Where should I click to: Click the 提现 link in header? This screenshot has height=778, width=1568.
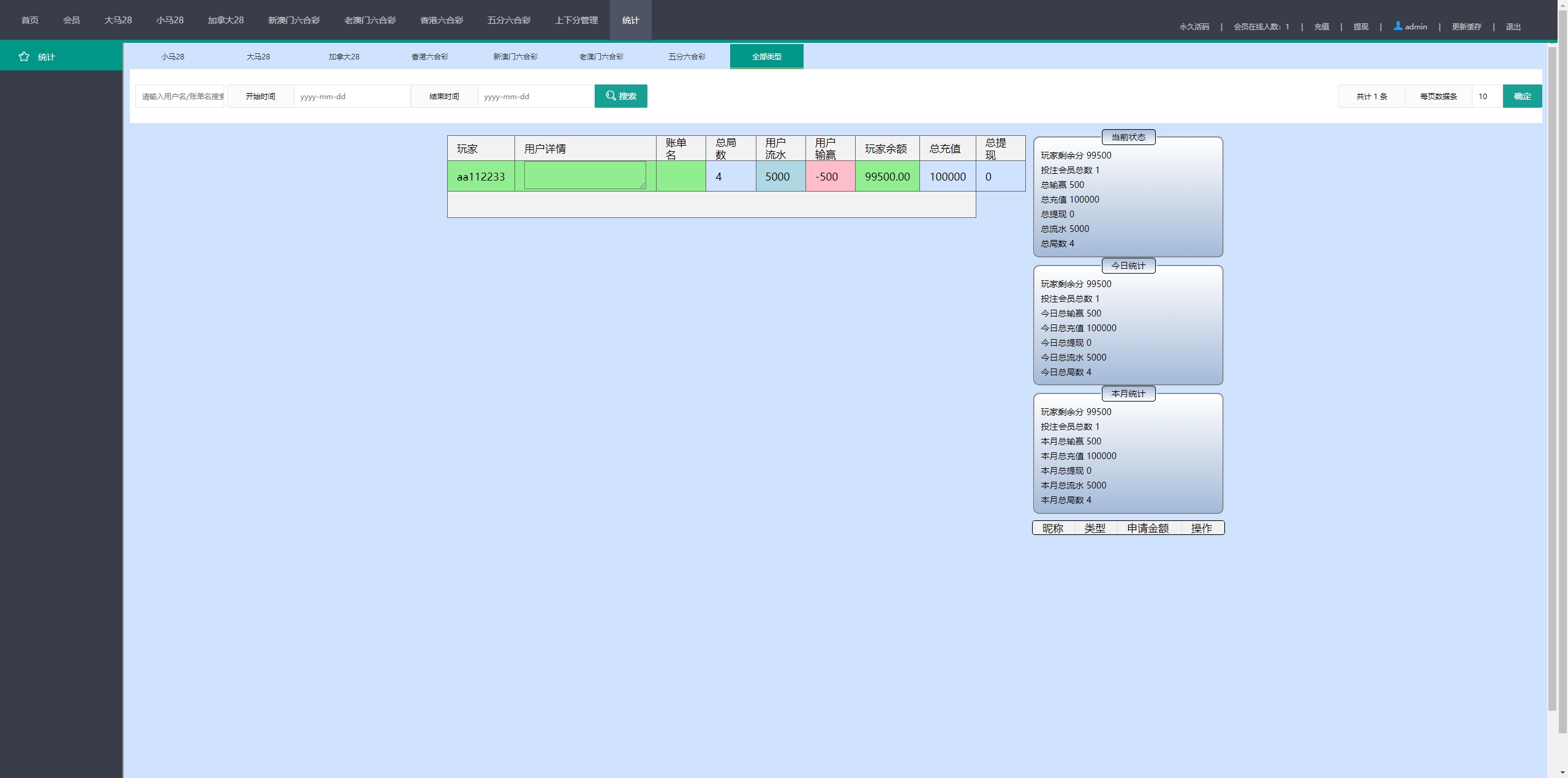[1360, 26]
